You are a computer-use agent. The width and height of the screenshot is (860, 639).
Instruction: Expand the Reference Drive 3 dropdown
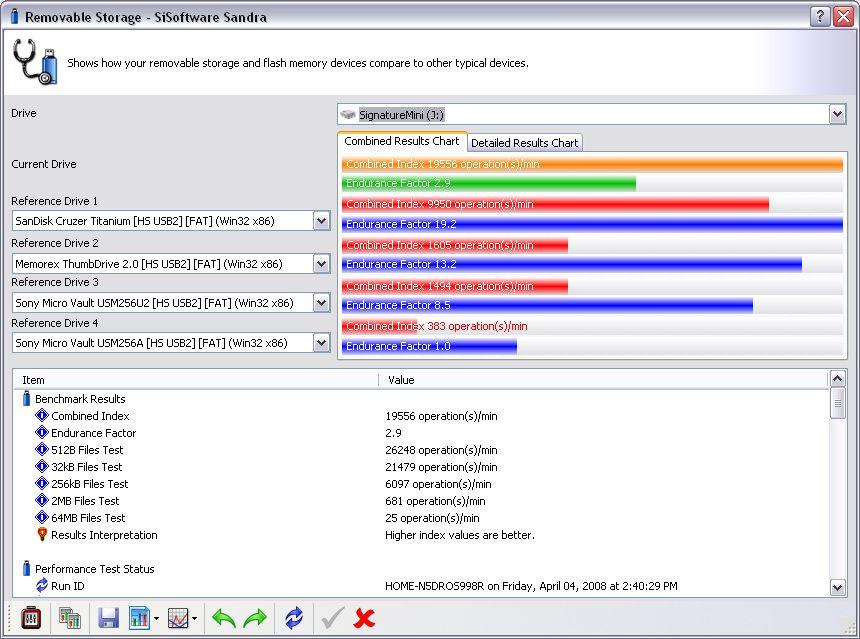[x=321, y=303]
